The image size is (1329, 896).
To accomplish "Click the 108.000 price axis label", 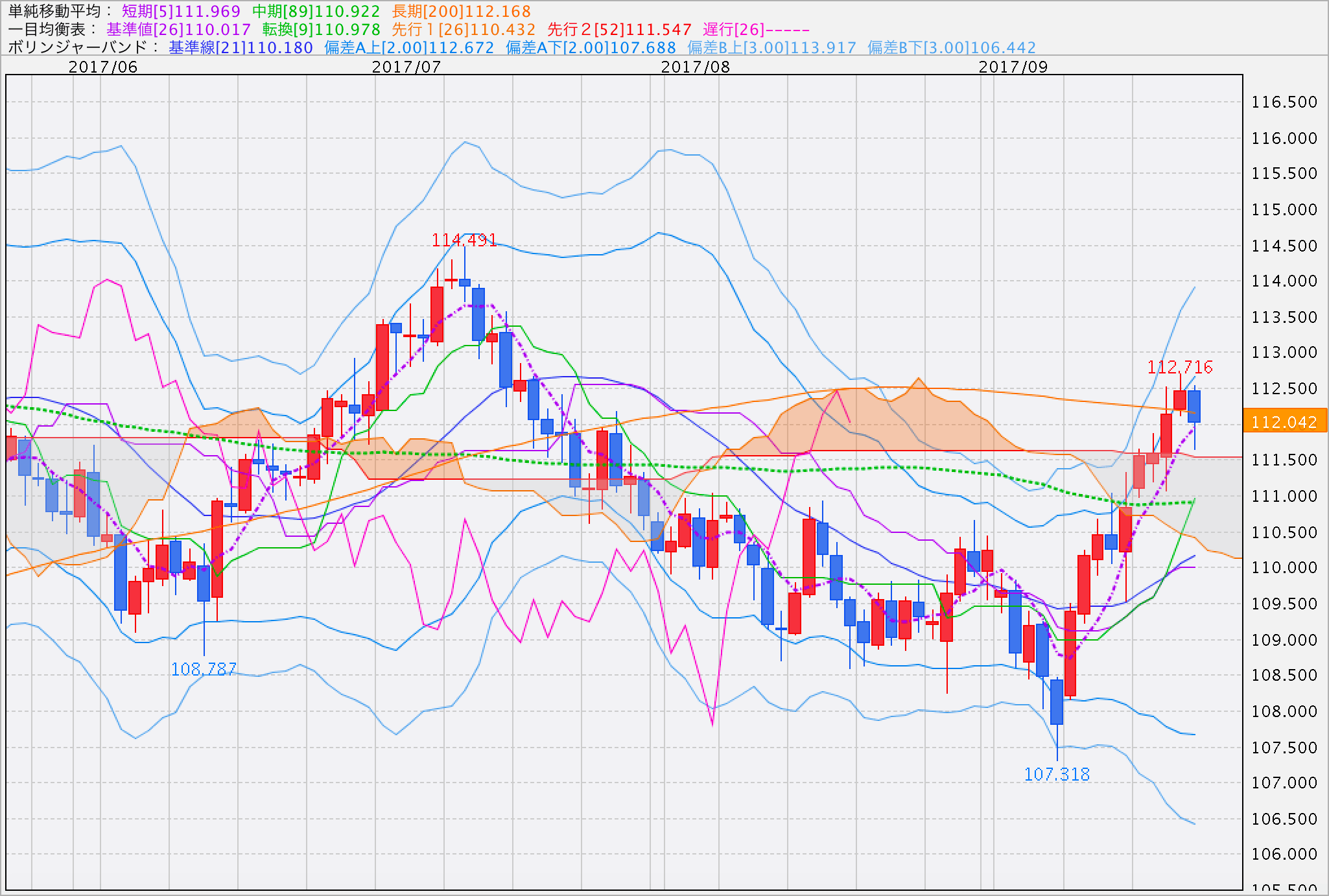I will pos(1284,711).
